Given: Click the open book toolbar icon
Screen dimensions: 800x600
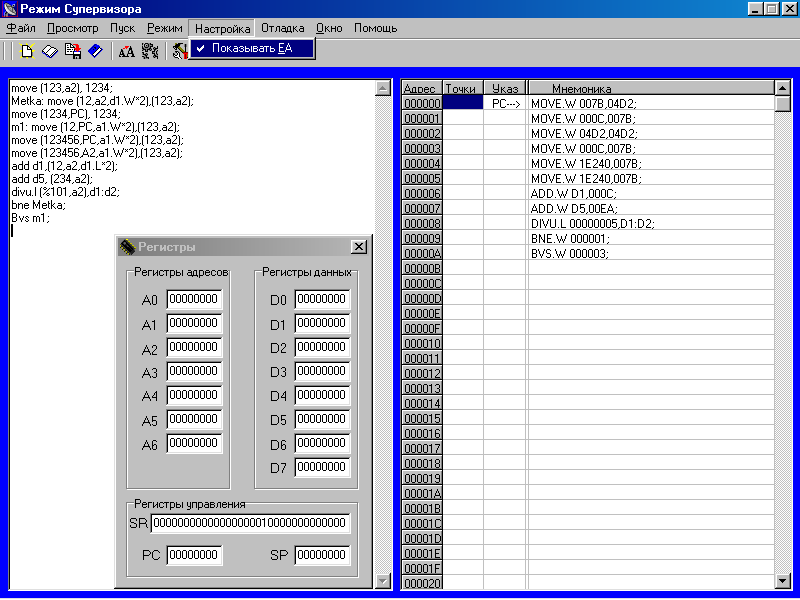Looking at the screenshot, I should coord(50,50).
